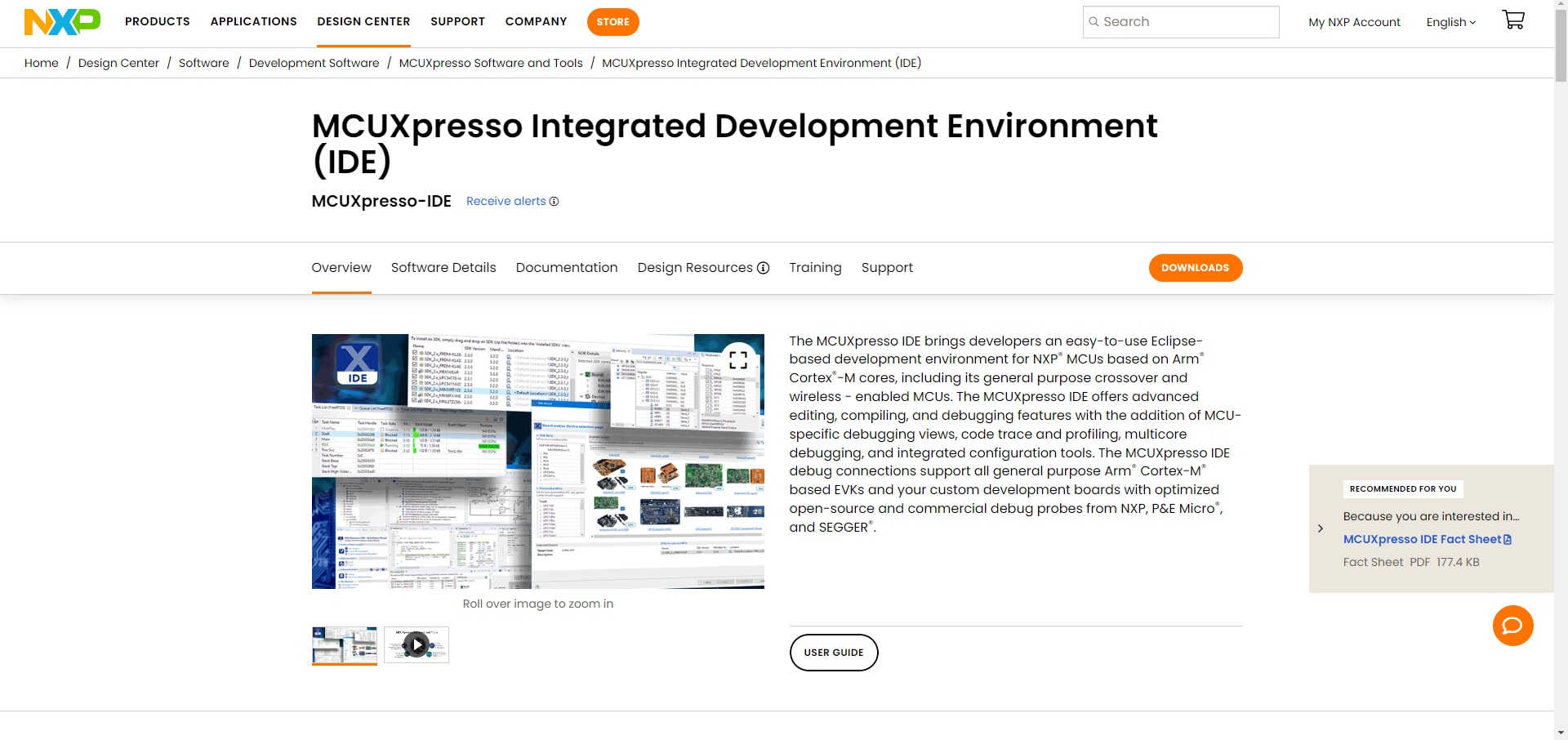Screen dimensions: 1568x740
Task: Click the info icon beside Receive alerts
Action: (554, 202)
